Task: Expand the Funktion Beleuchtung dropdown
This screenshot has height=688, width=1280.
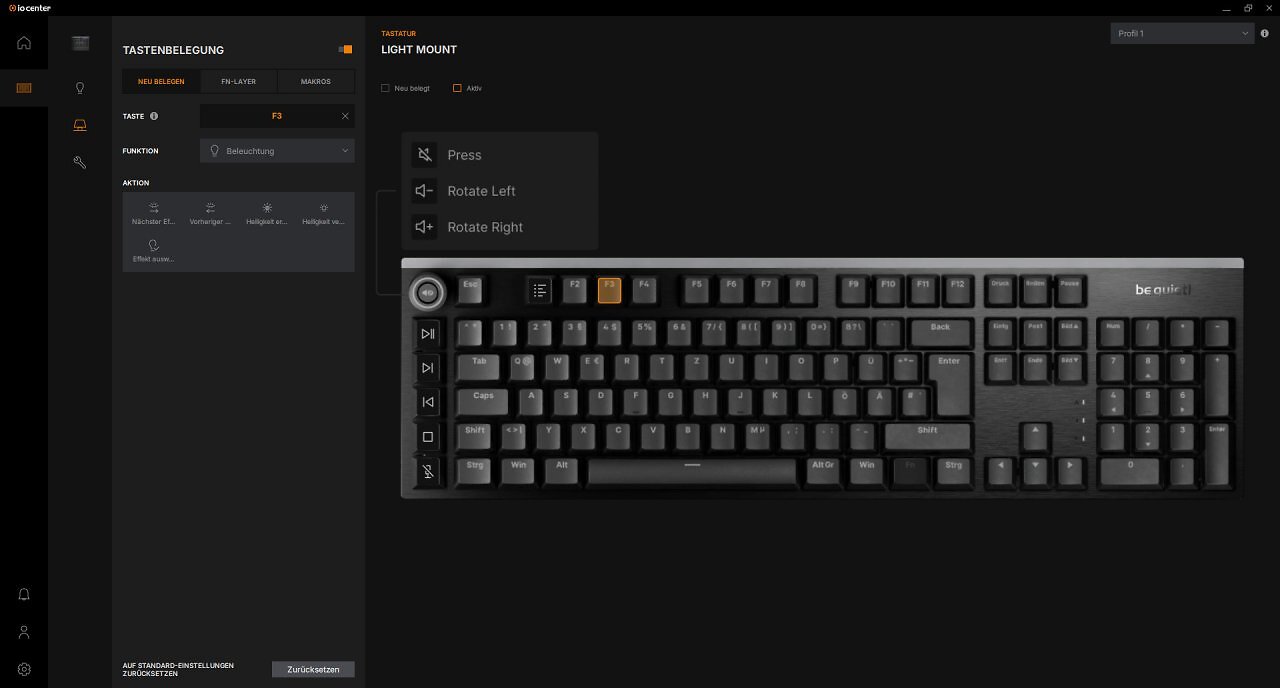Action: [277, 151]
